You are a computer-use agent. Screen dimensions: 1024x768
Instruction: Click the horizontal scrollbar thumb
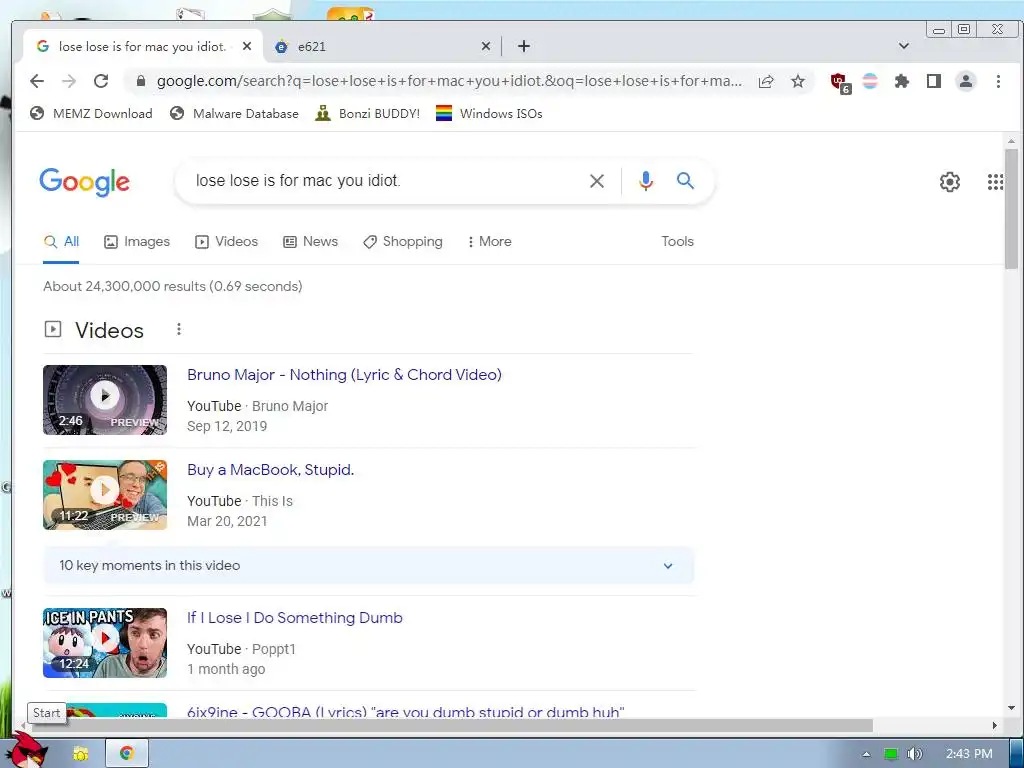(452, 726)
